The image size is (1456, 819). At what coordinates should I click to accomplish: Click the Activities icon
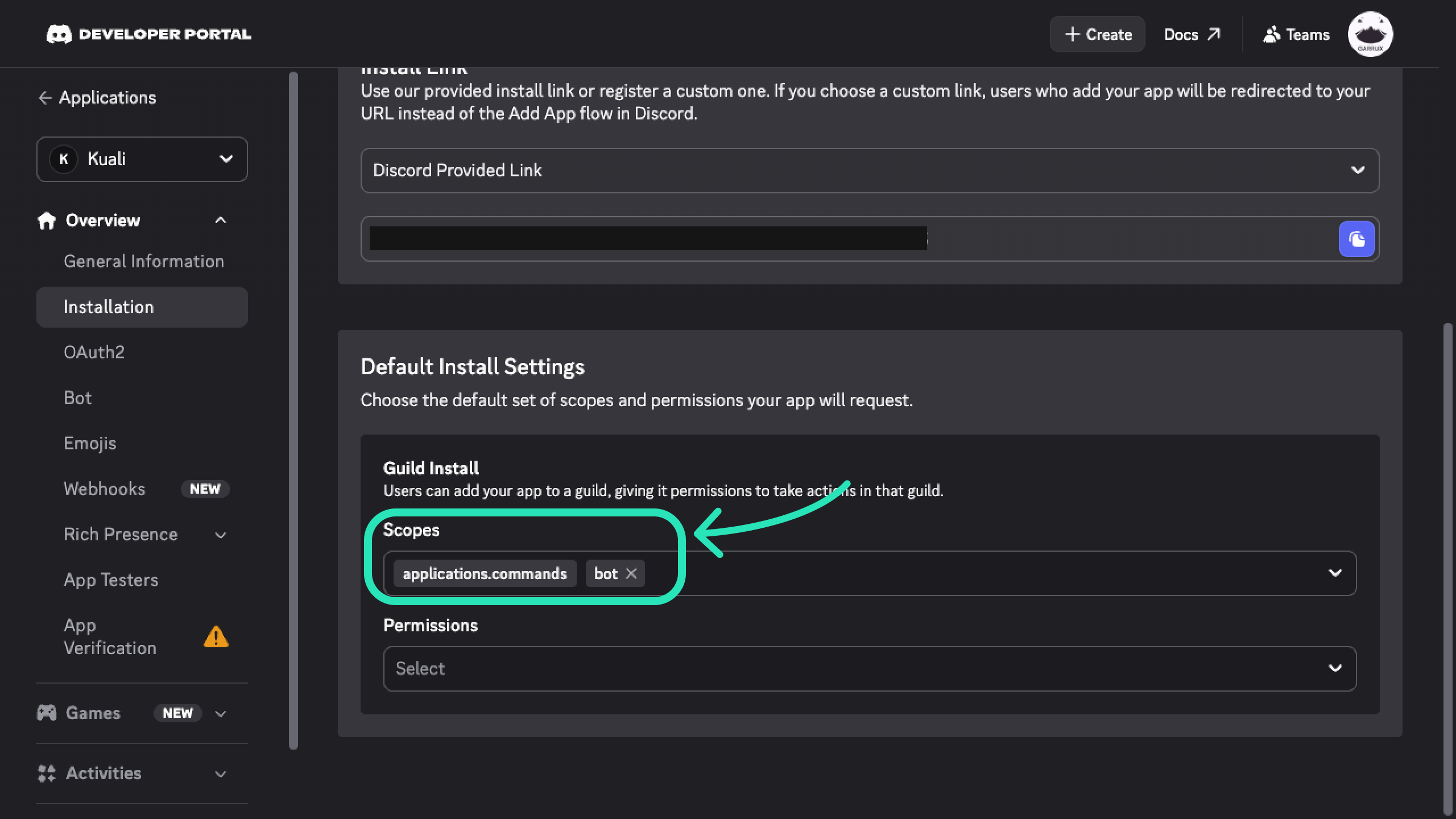pyautogui.click(x=47, y=773)
